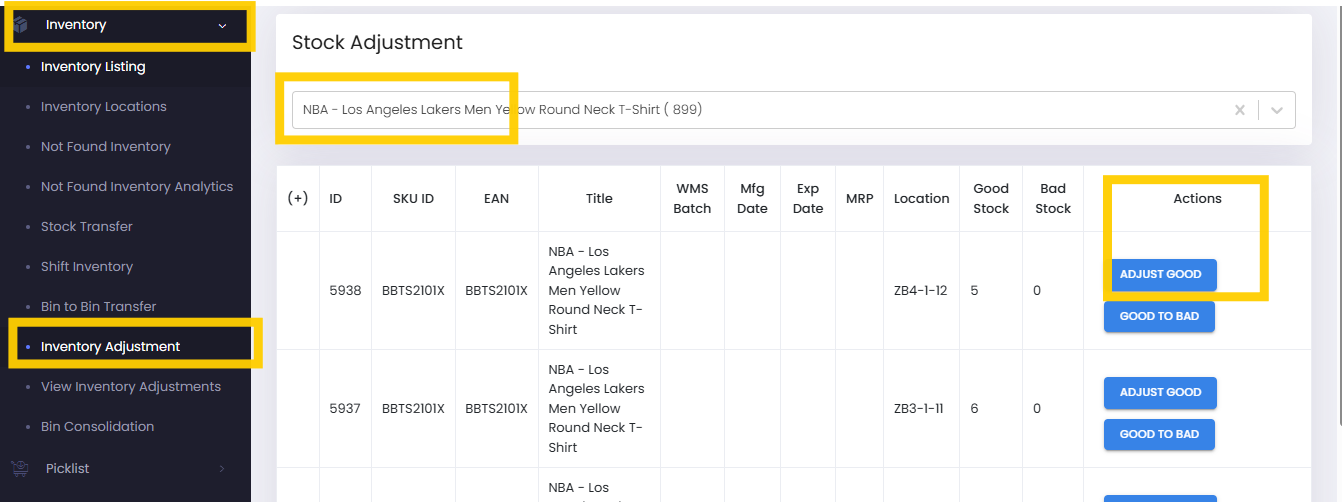
Task: Open Bin to Bin Transfer
Action: click(99, 307)
